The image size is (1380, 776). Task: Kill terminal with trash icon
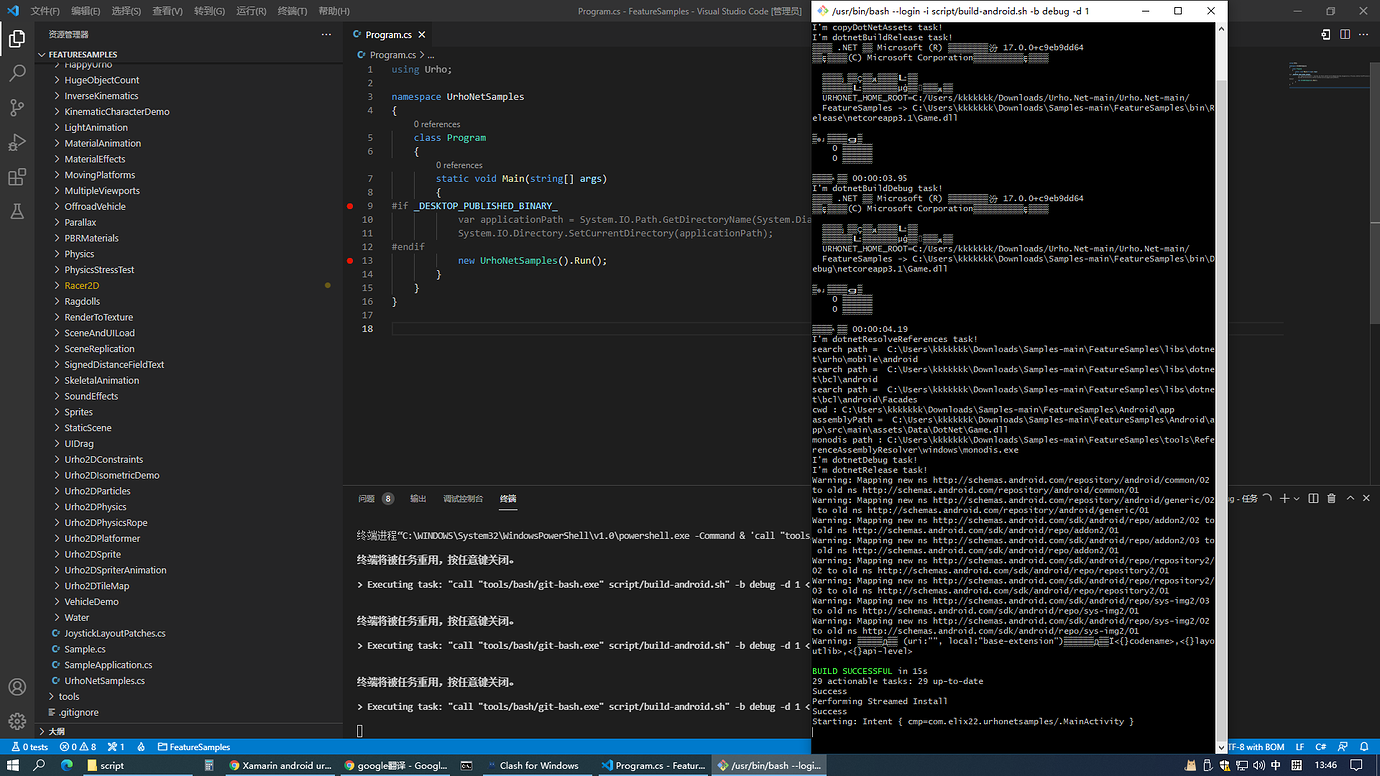click(1331, 498)
